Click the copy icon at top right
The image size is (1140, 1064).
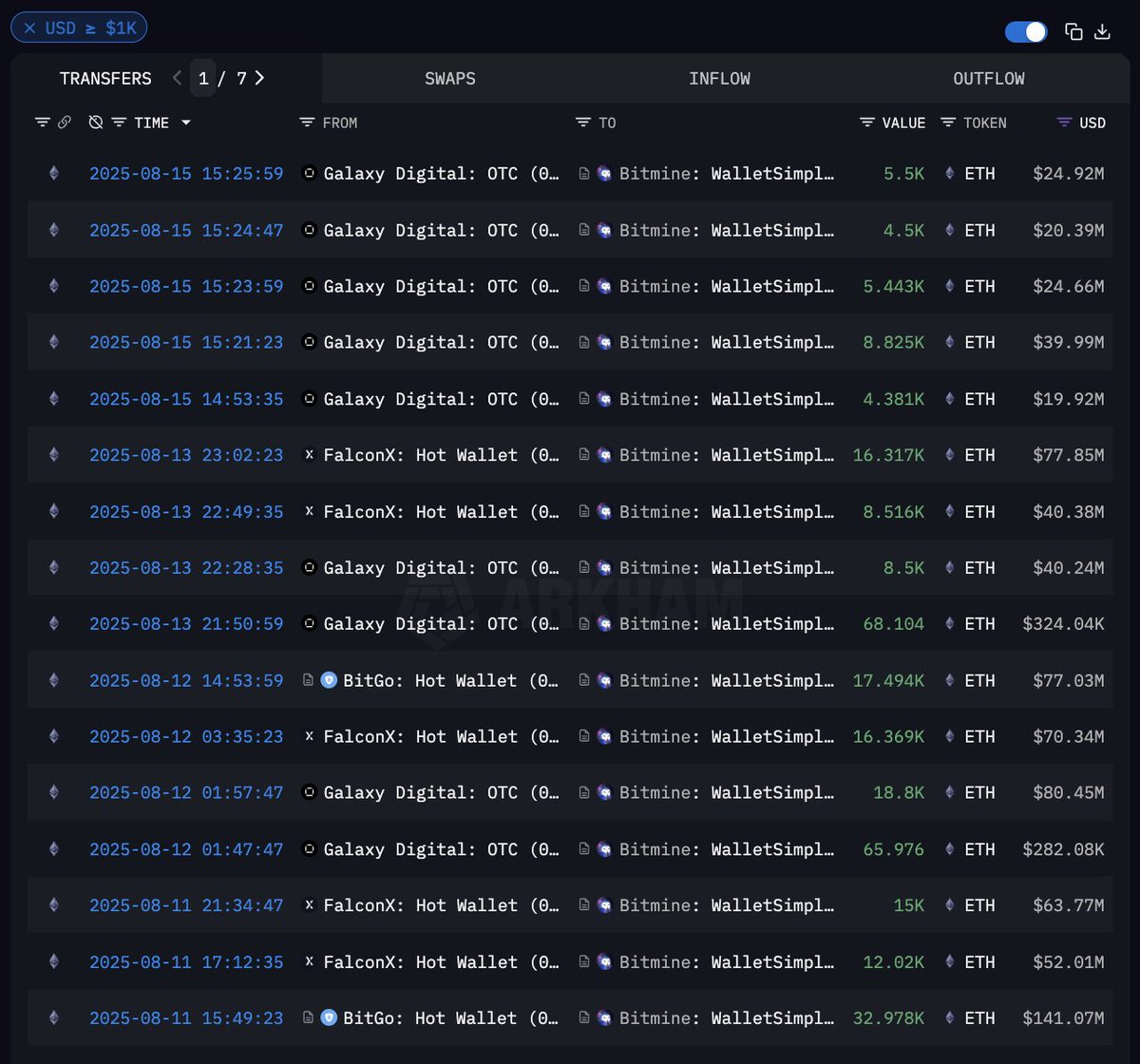(x=1073, y=31)
